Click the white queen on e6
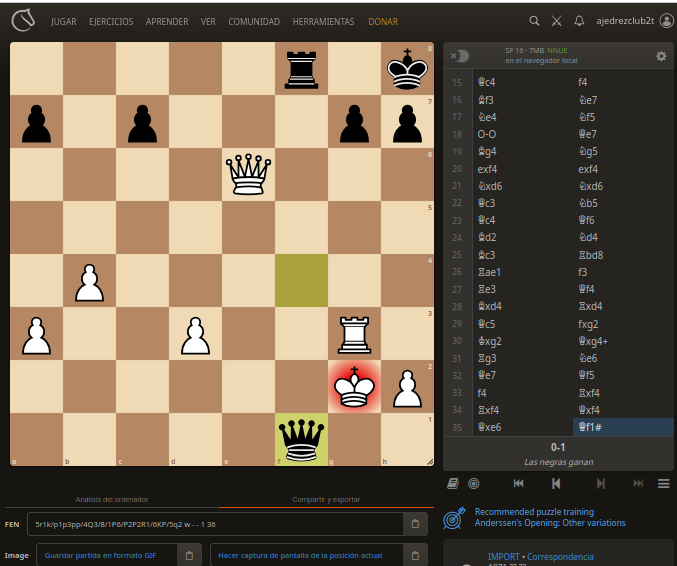Viewport: 677px width, 566px height. [248, 174]
